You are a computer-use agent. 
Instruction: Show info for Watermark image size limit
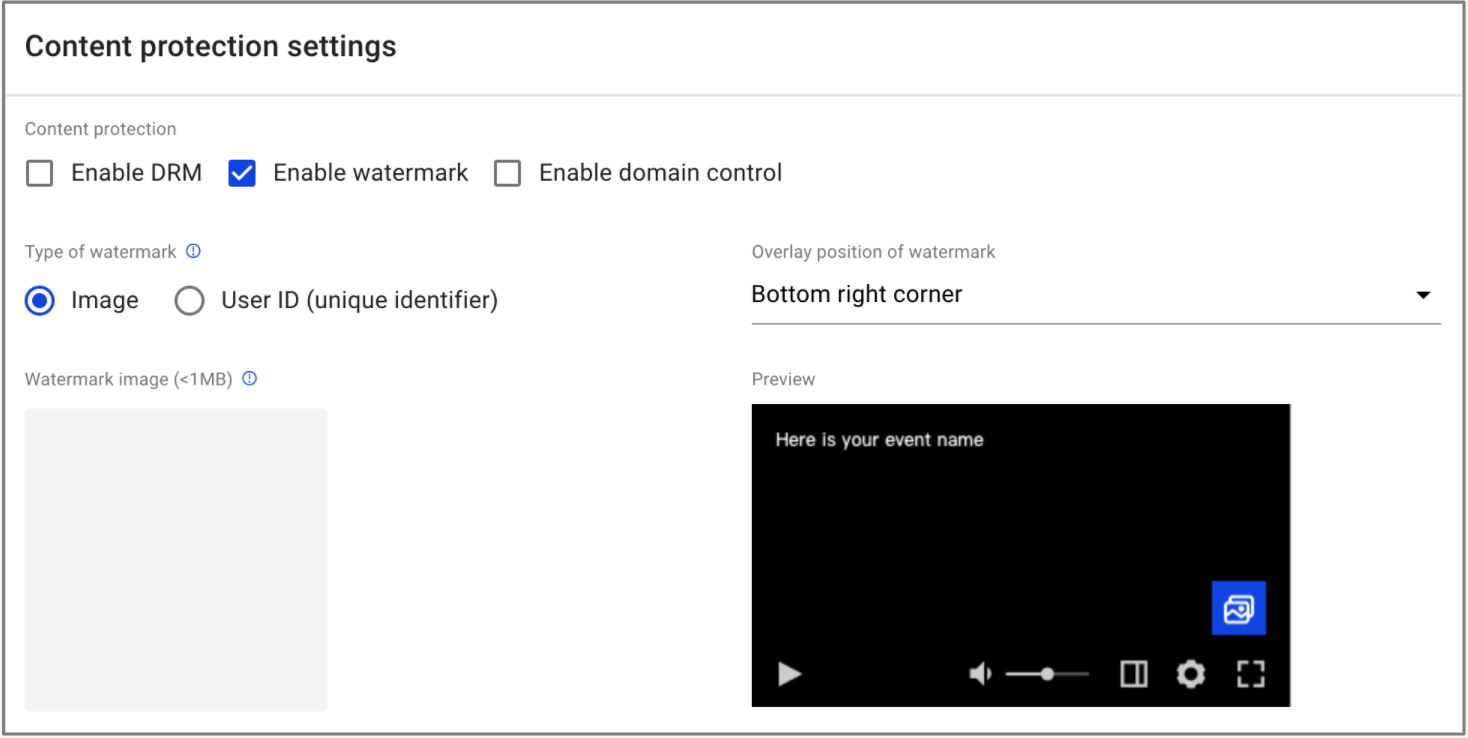pyautogui.click(x=250, y=379)
